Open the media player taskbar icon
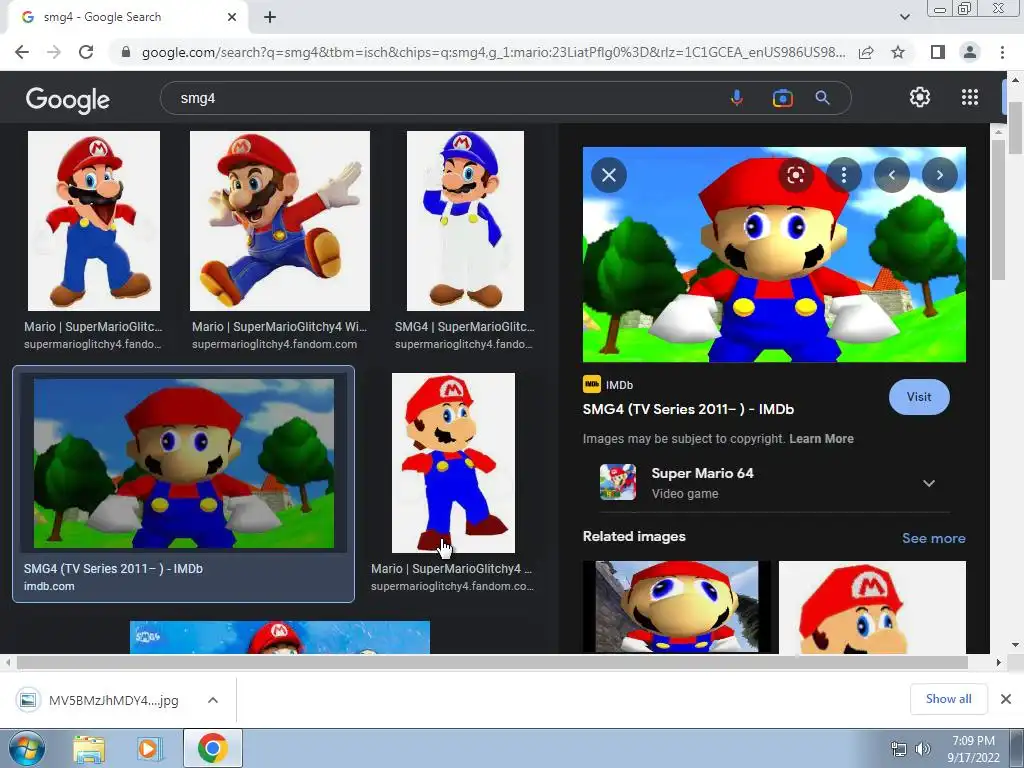This screenshot has width=1024, height=768. click(149, 749)
